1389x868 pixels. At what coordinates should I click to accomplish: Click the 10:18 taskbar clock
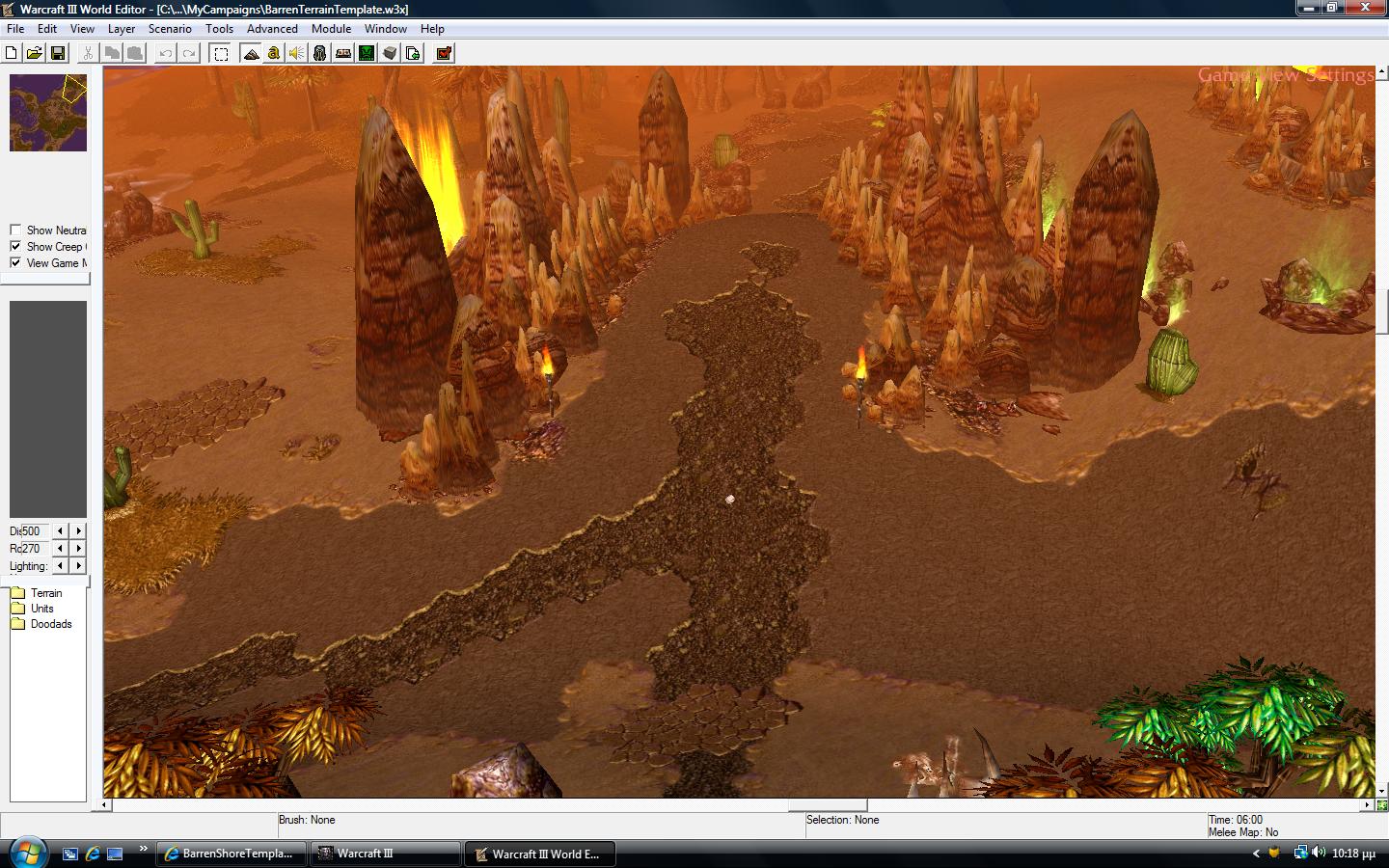click(1352, 854)
